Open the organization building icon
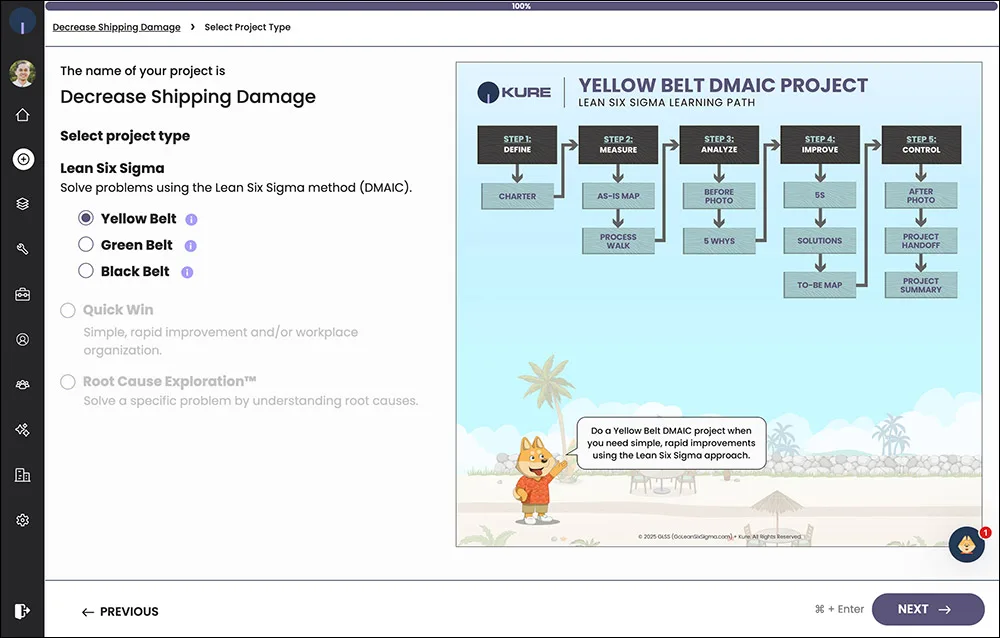The image size is (1000, 638). coord(22,475)
